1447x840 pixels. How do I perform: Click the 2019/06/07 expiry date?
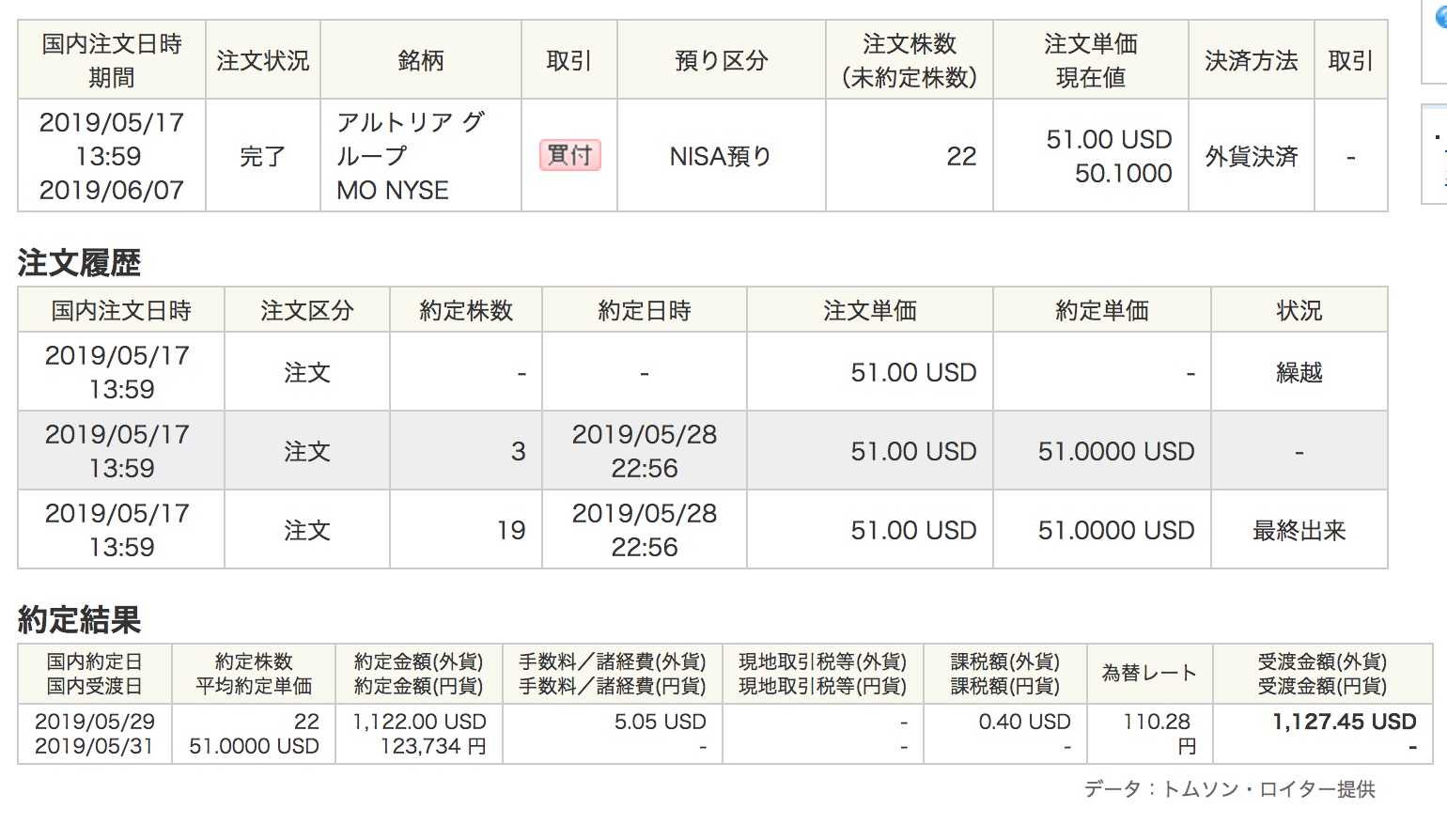click(112, 191)
